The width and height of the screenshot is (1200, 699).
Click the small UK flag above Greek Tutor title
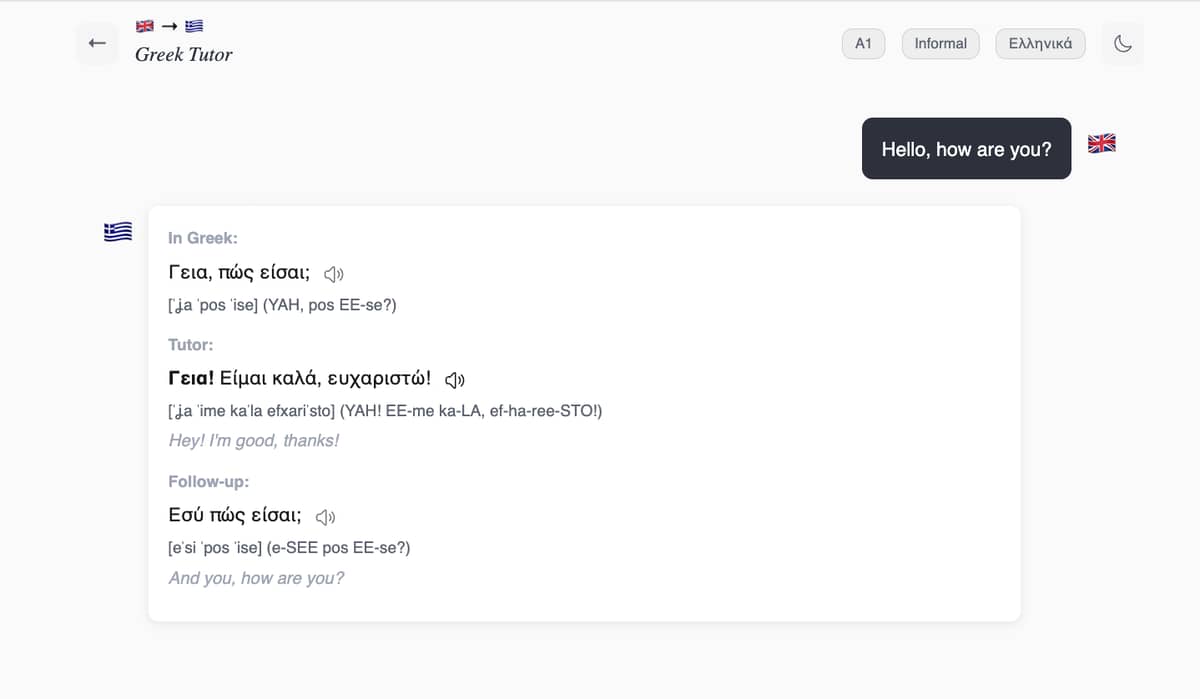[x=145, y=26]
